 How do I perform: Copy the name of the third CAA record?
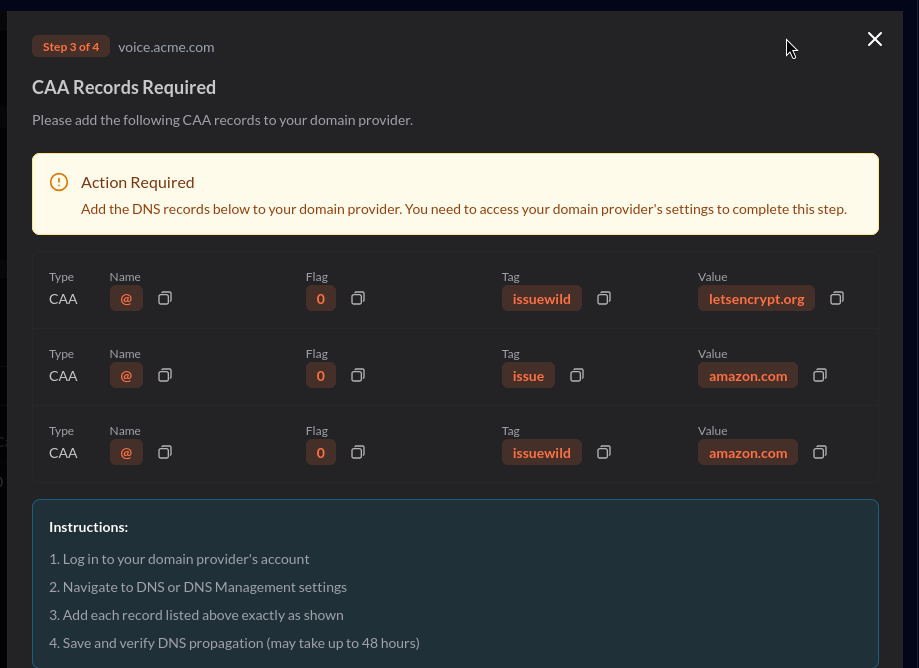(x=165, y=452)
